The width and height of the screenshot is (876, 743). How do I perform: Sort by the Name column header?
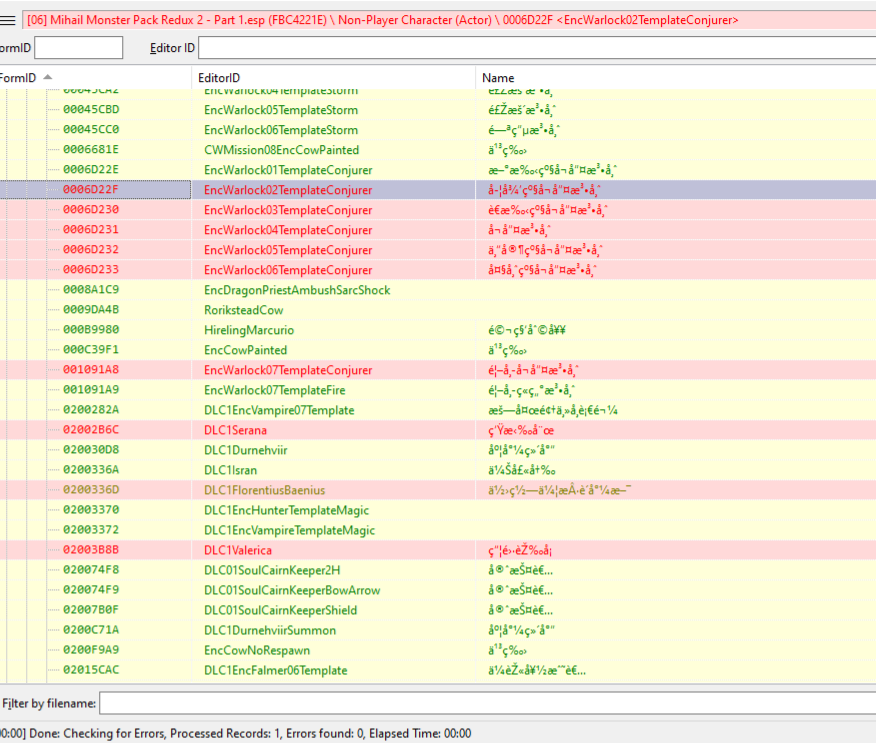coord(675,78)
